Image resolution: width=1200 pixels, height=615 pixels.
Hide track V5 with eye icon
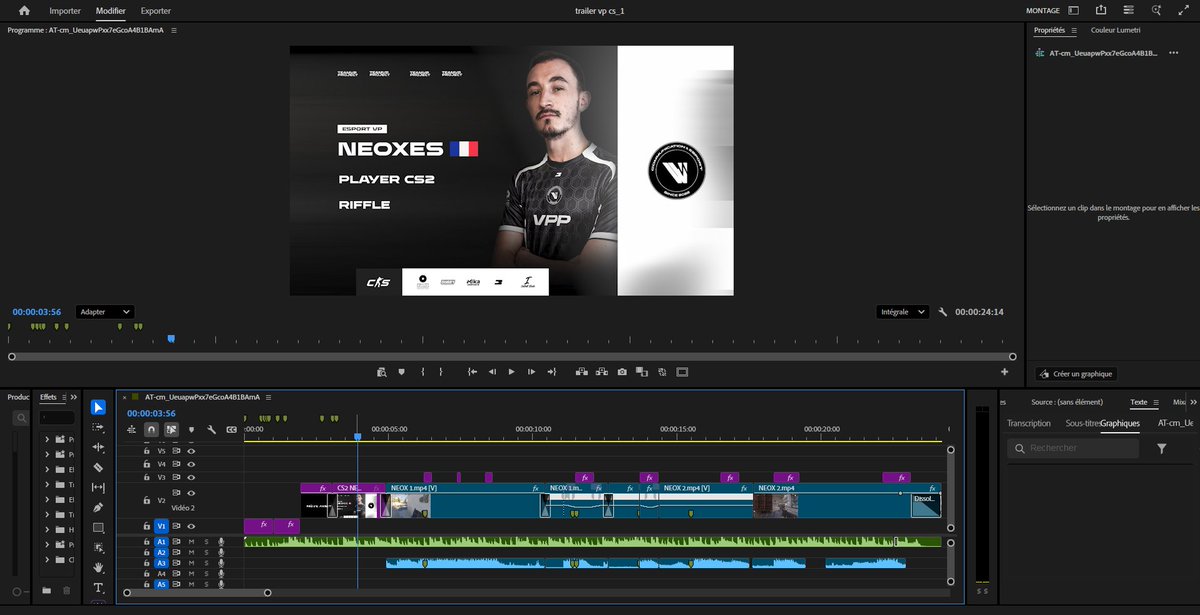[x=191, y=451]
